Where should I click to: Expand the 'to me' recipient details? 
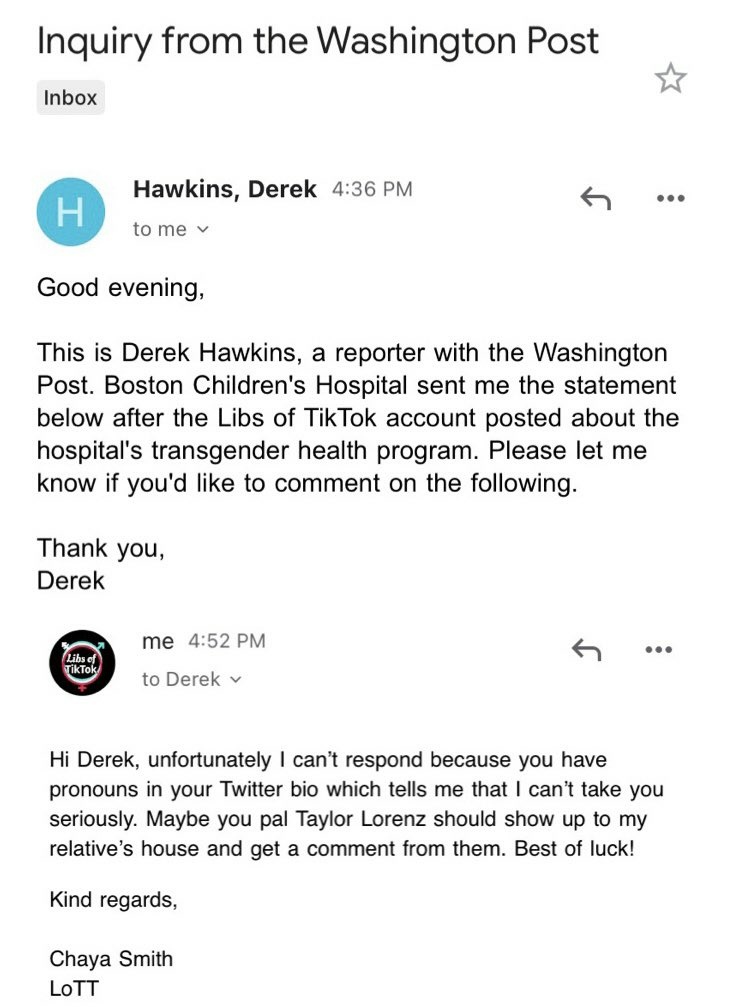click(171, 230)
